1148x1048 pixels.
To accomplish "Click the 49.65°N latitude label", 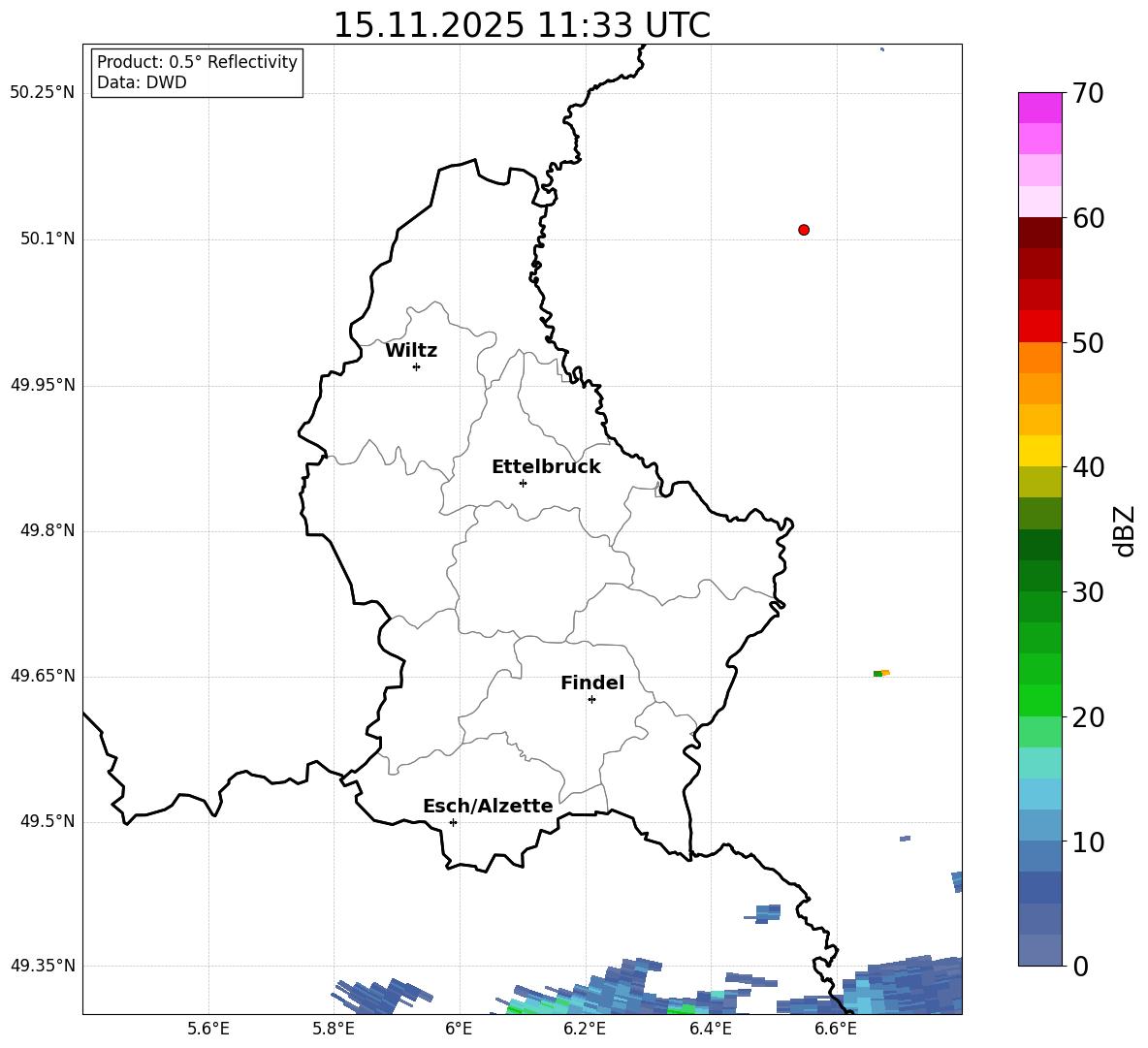I will tap(43, 675).
